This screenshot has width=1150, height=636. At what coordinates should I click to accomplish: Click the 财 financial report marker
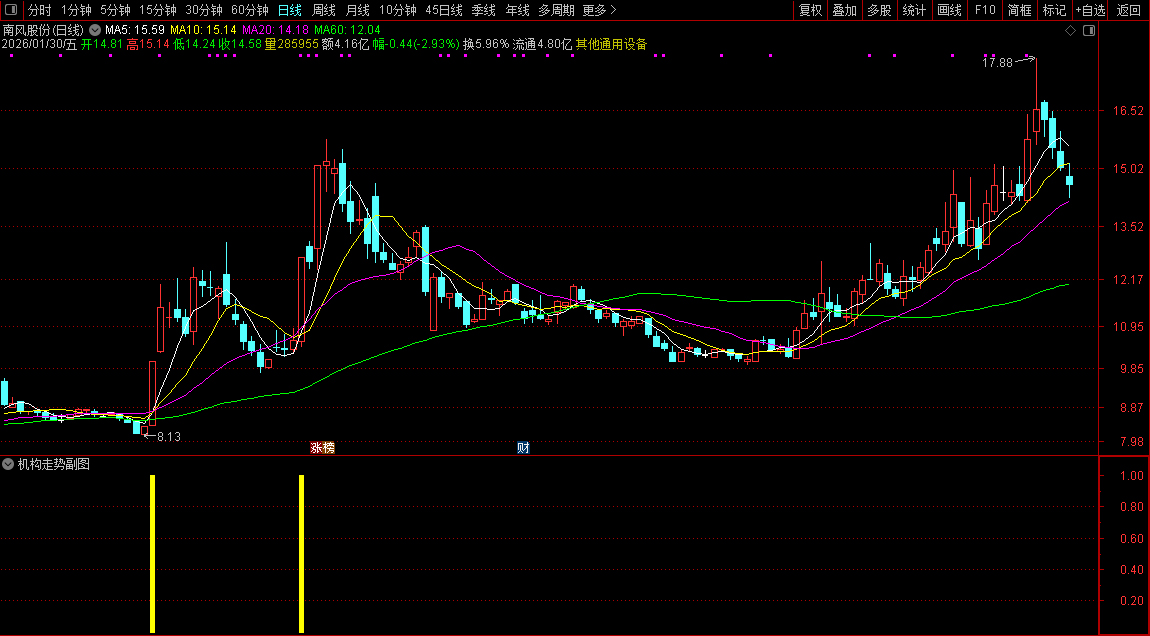pyautogui.click(x=522, y=448)
